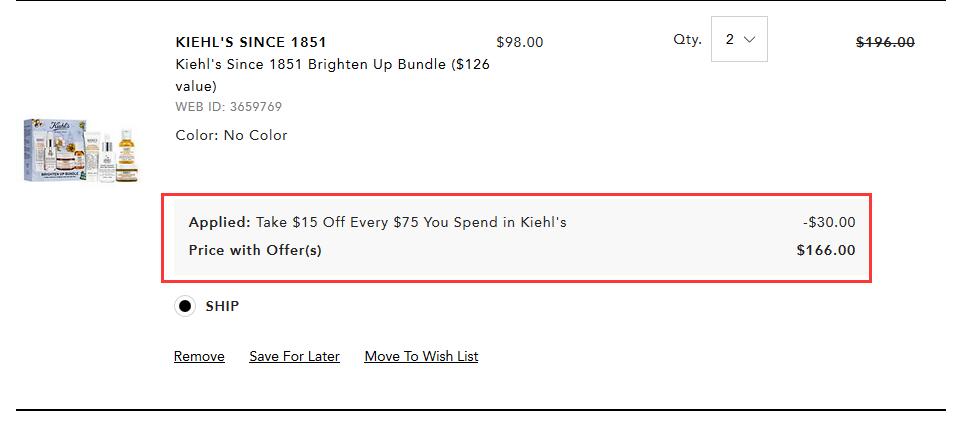This screenshot has width=965, height=428.
Task: Click the $166.00 final price
Action: coord(826,250)
